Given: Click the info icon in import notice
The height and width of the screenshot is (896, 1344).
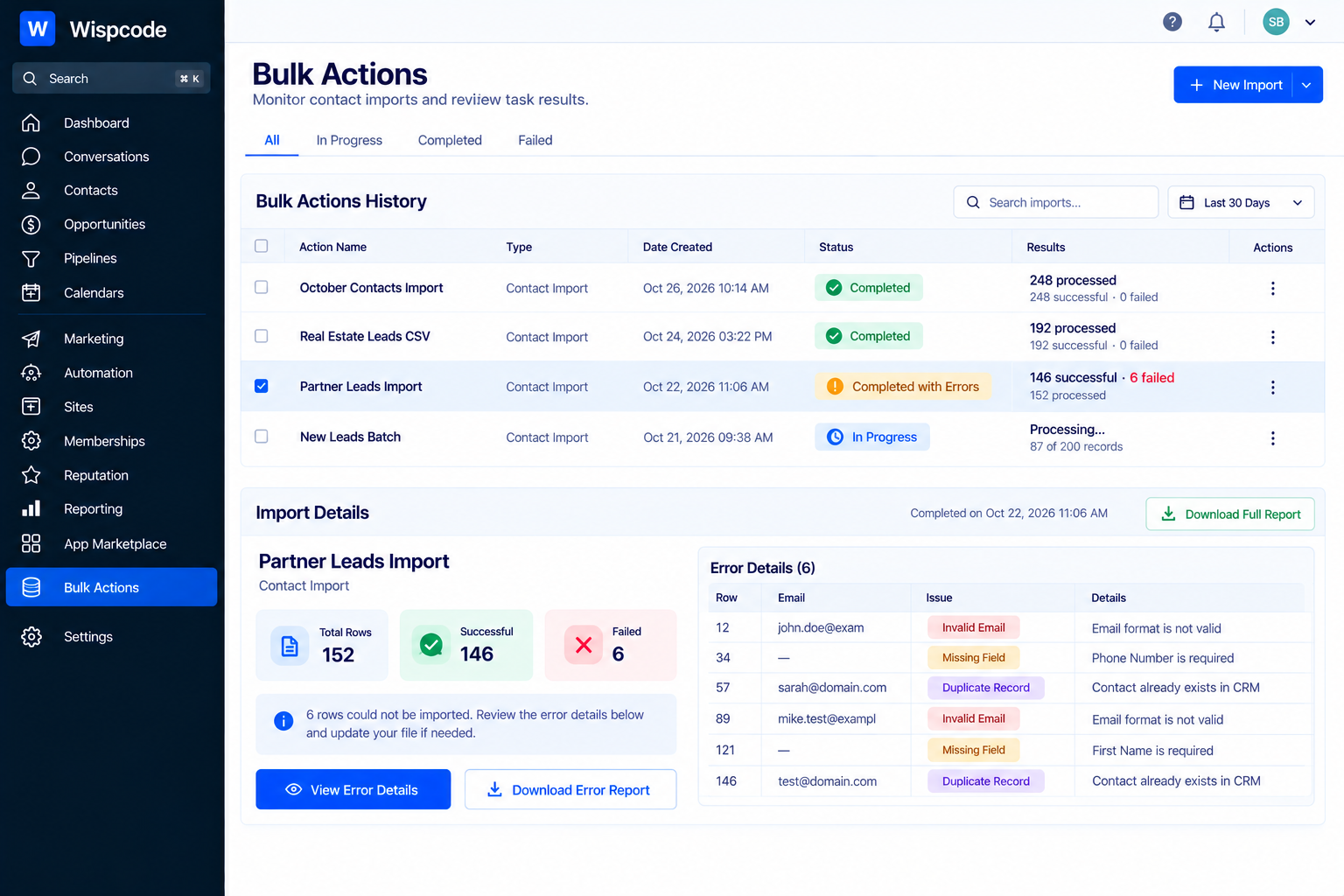Looking at the screenshot, I should pos(283,721).
